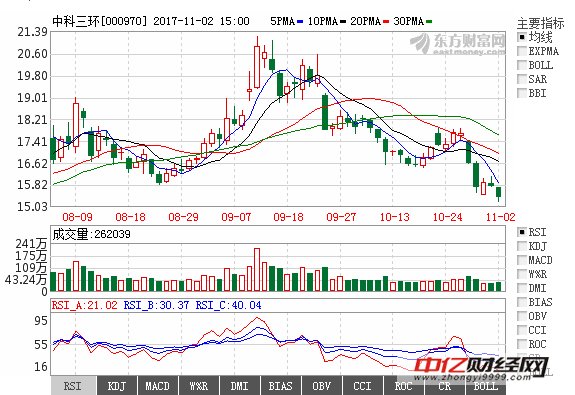This screenshot has width=575, height=395.
Task: Switch to the BOLL bottom tab
Action: click(486, 386)
